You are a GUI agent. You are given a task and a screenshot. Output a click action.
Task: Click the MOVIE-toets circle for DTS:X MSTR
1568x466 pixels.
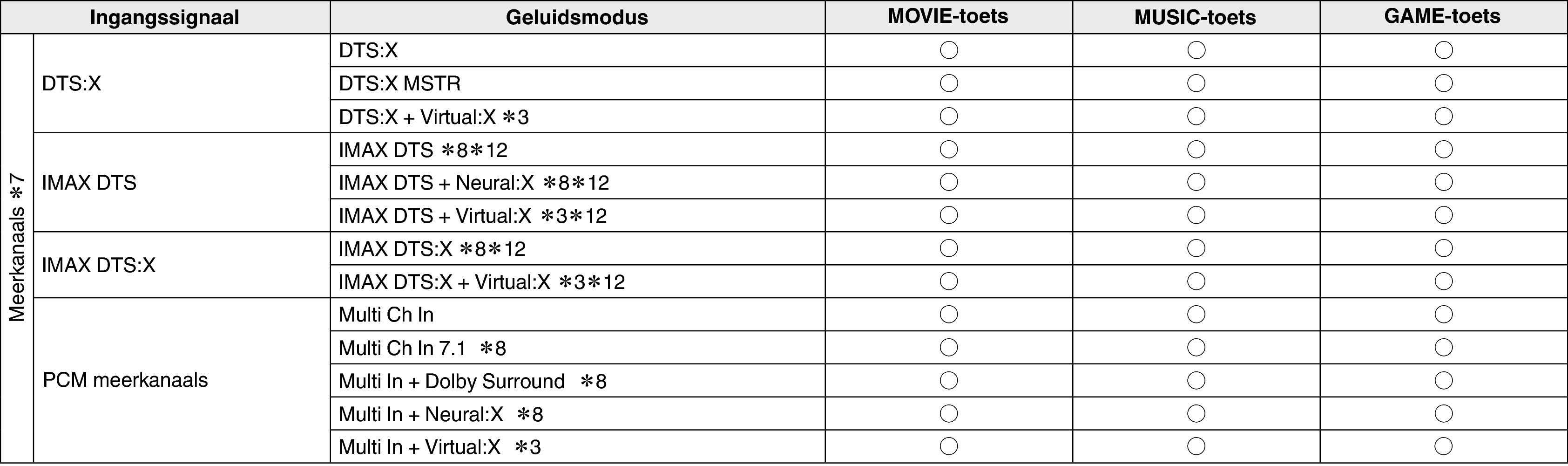(948, 83)
